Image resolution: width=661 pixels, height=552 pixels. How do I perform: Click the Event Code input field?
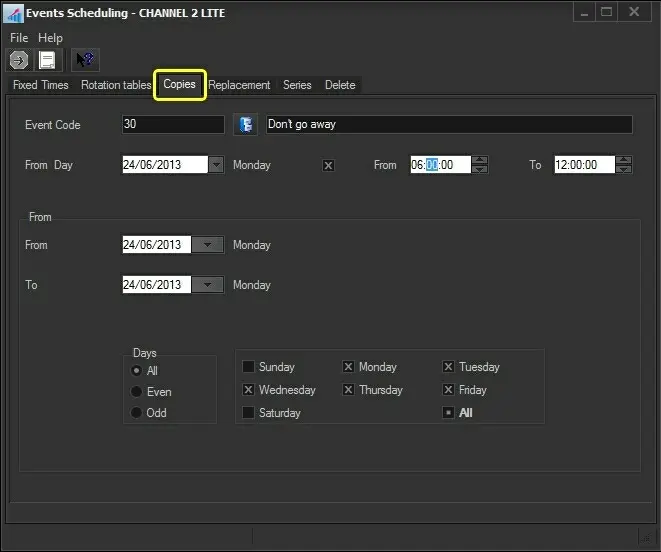173,125
